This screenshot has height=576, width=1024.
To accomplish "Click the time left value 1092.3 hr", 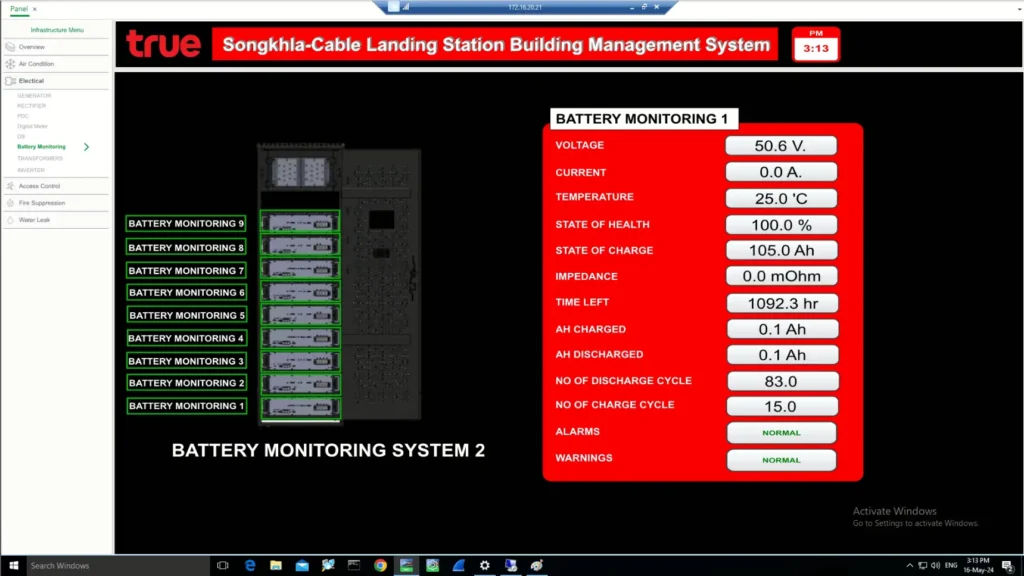I will [782, 304].
